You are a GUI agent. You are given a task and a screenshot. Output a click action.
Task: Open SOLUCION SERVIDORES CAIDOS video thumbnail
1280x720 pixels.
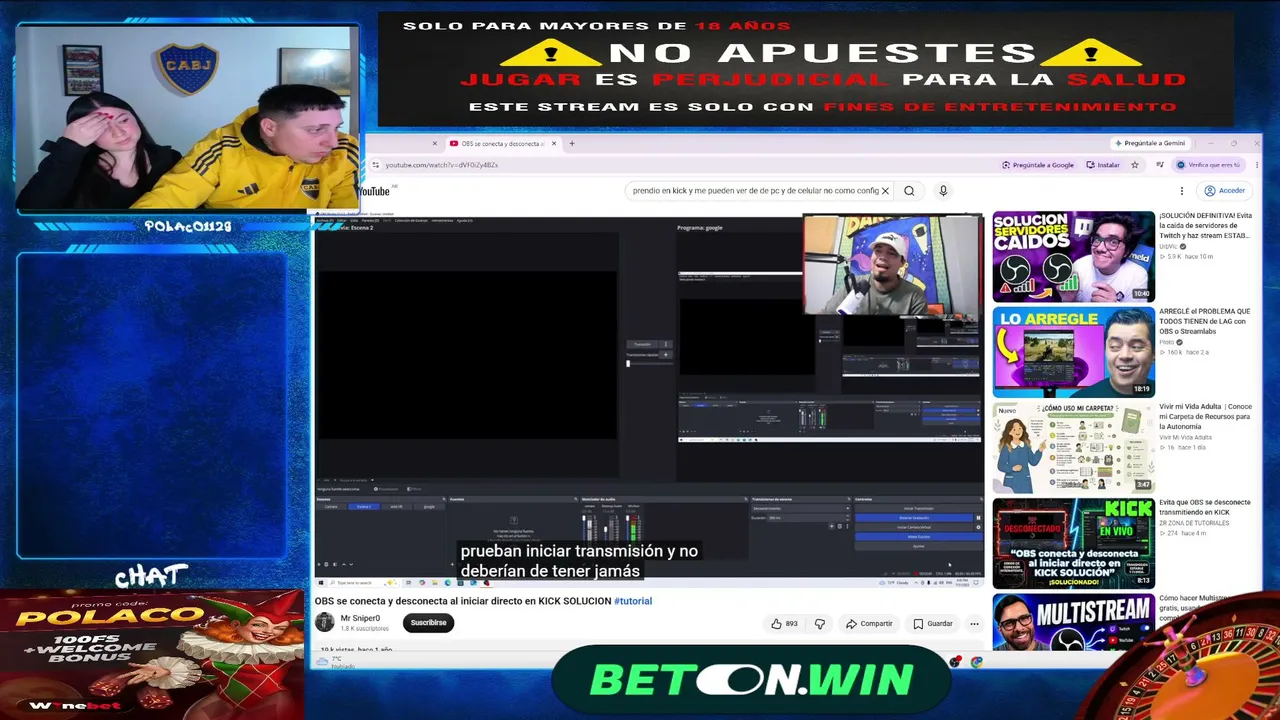click(x=1073, y=256)
